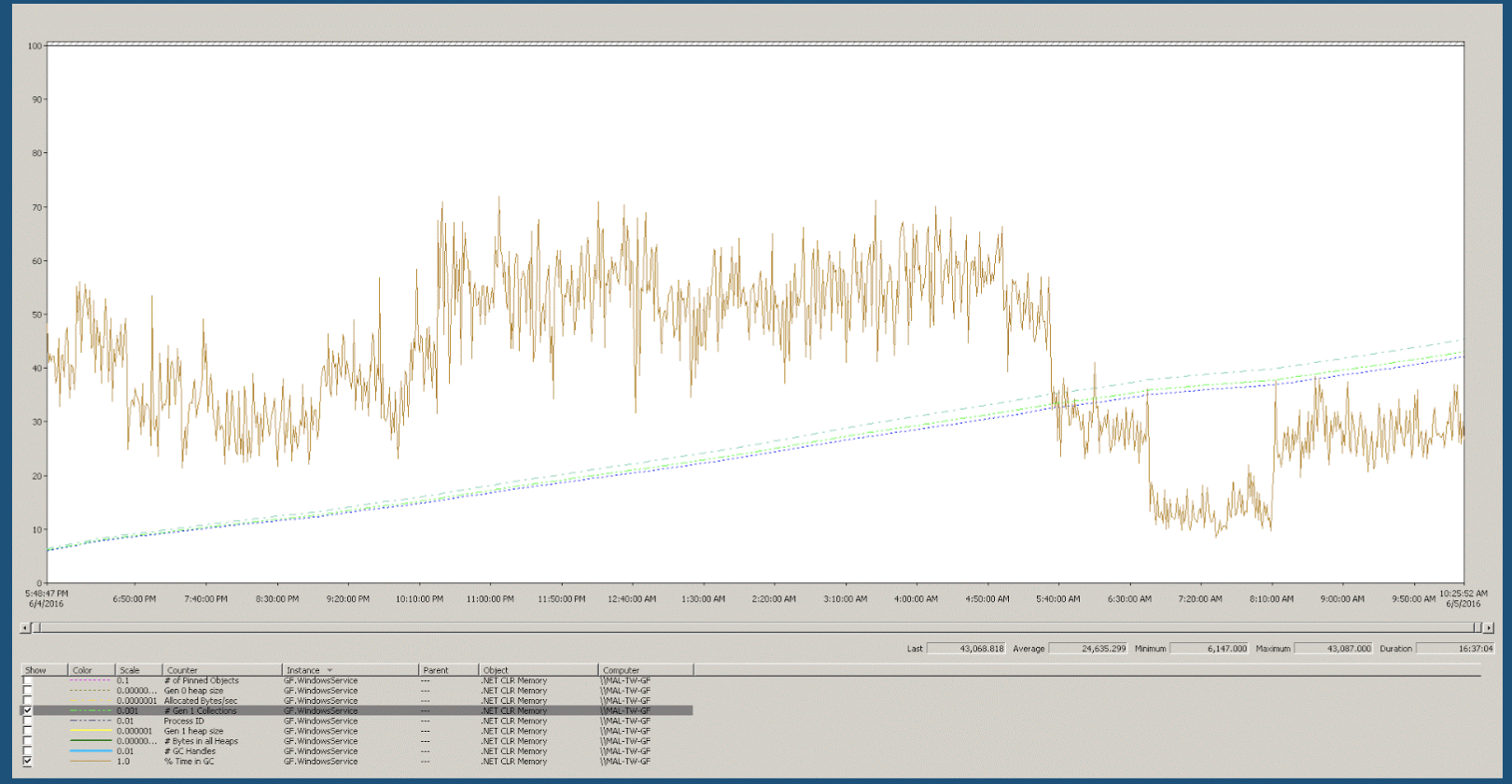Tick the # GC Handles checkbox
Image resolution: width=1512 pixels, height=784 pixels.
tap(27, 751)
